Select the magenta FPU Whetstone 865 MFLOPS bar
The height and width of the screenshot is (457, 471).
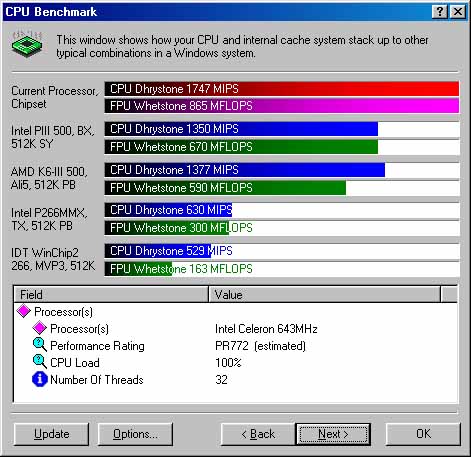point(282,106)
